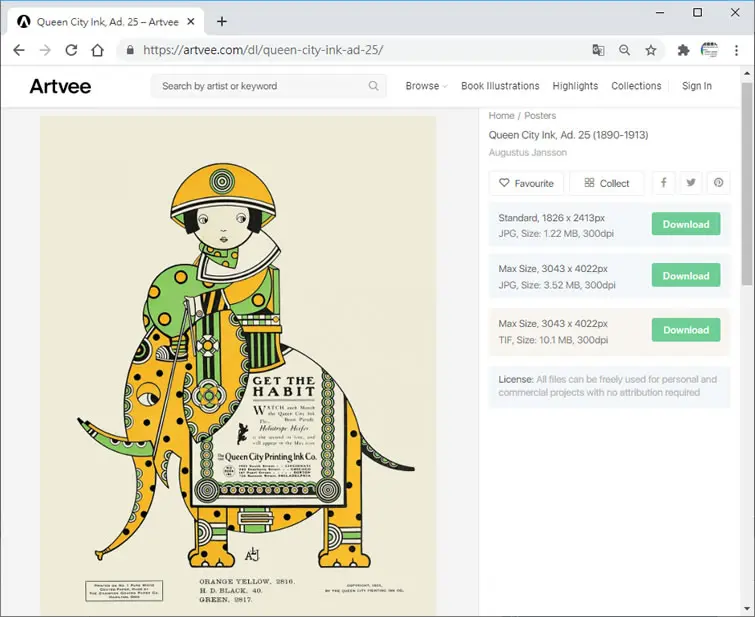Open the browser extensions puzzle icon
Image resolution: width=755 pixels, height=617 pixels.
(683, 50)
